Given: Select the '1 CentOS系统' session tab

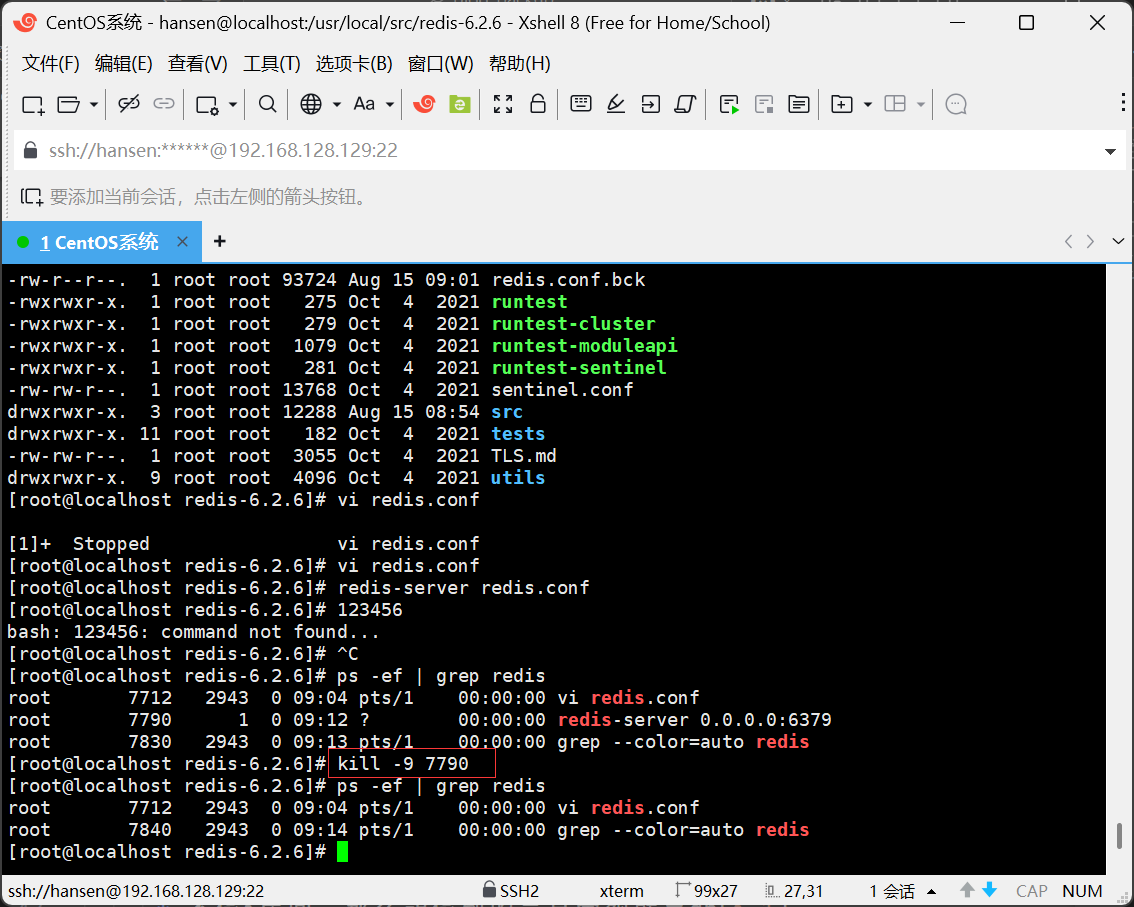Looking at the screenshot, I should (x=100, y=242).
